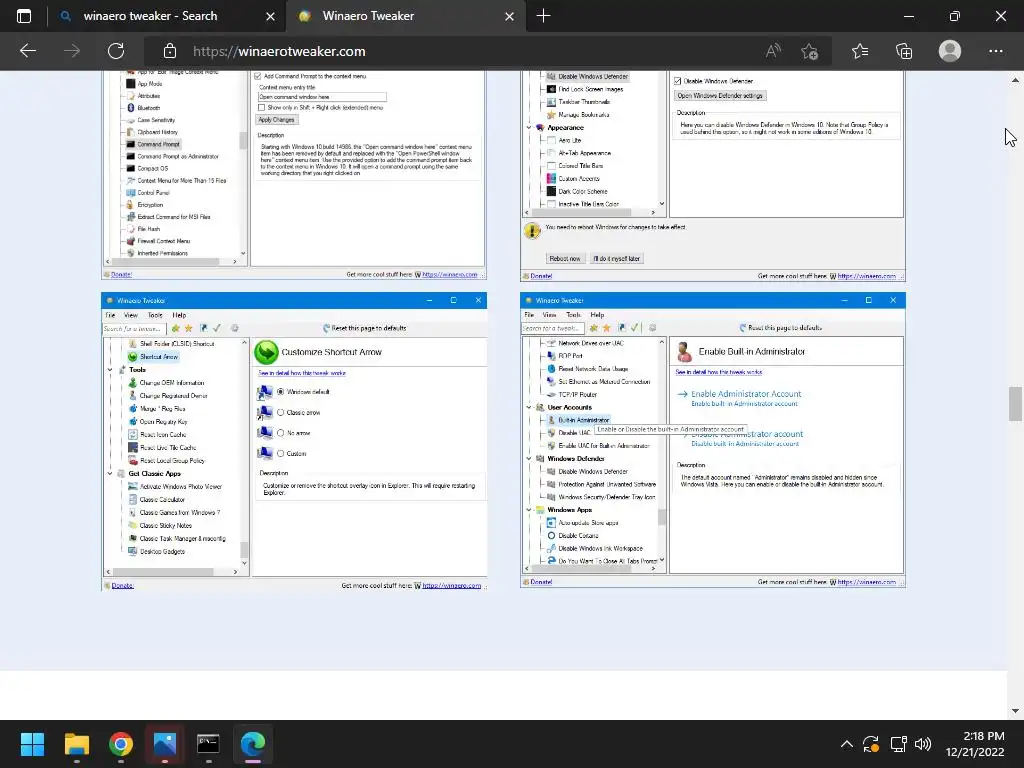The height and width of the screenshot is (768, 1024).
Task: Open the tab actions menu icon
Action: click(24, 16)
